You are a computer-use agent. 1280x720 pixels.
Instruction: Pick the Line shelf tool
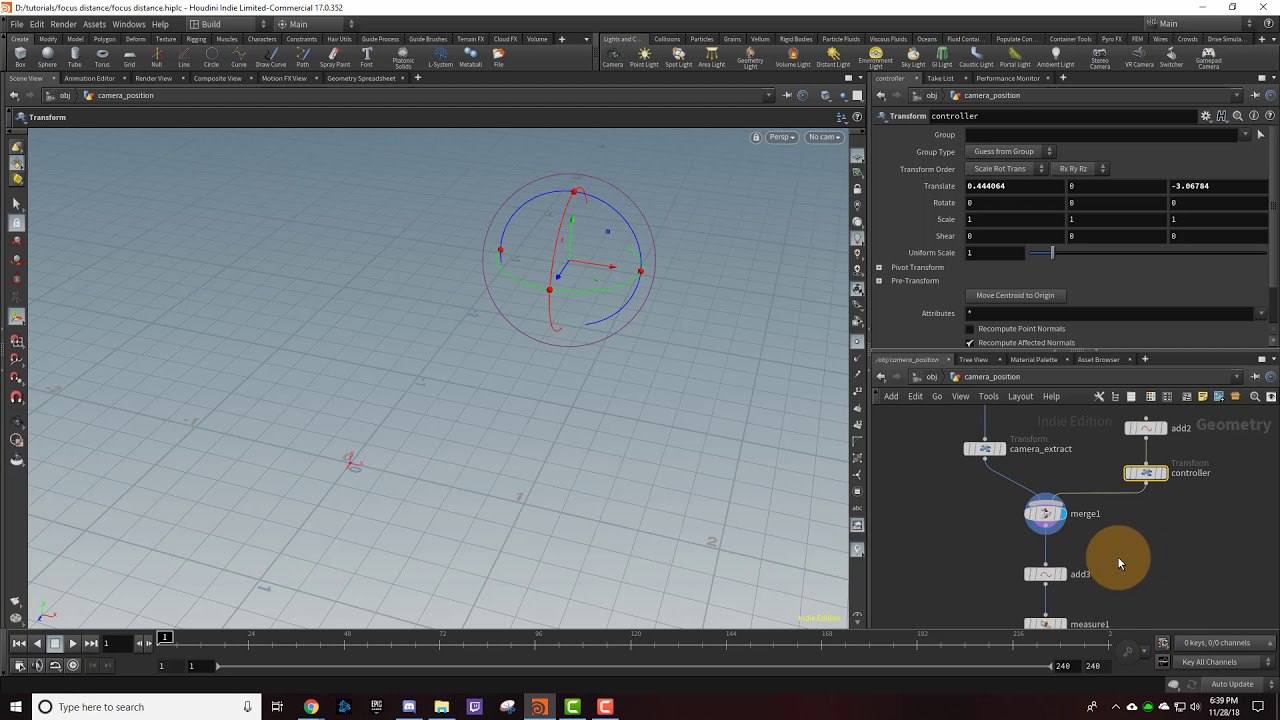[184, 57]
